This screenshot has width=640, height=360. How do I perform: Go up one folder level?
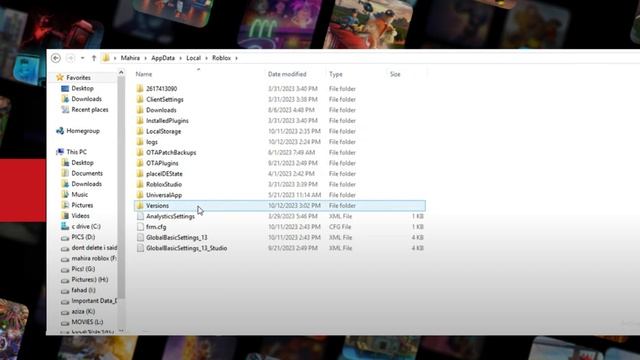93,58
